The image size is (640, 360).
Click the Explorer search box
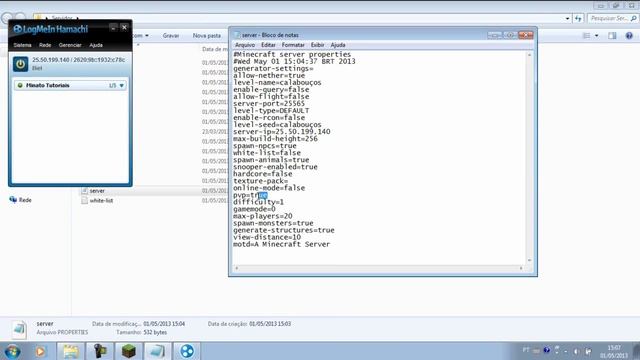(x=612, y=18)
